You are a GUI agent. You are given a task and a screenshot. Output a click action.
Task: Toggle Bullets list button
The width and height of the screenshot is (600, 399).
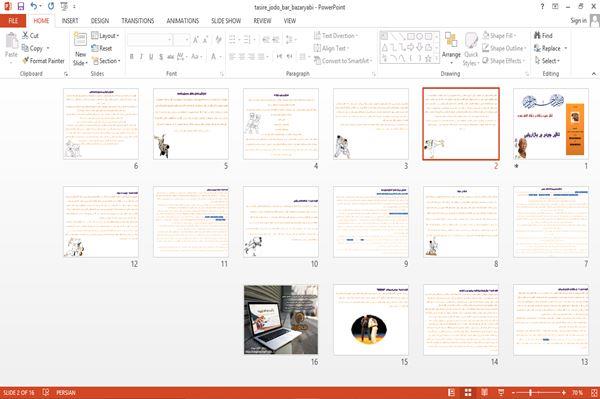(233, 40)
